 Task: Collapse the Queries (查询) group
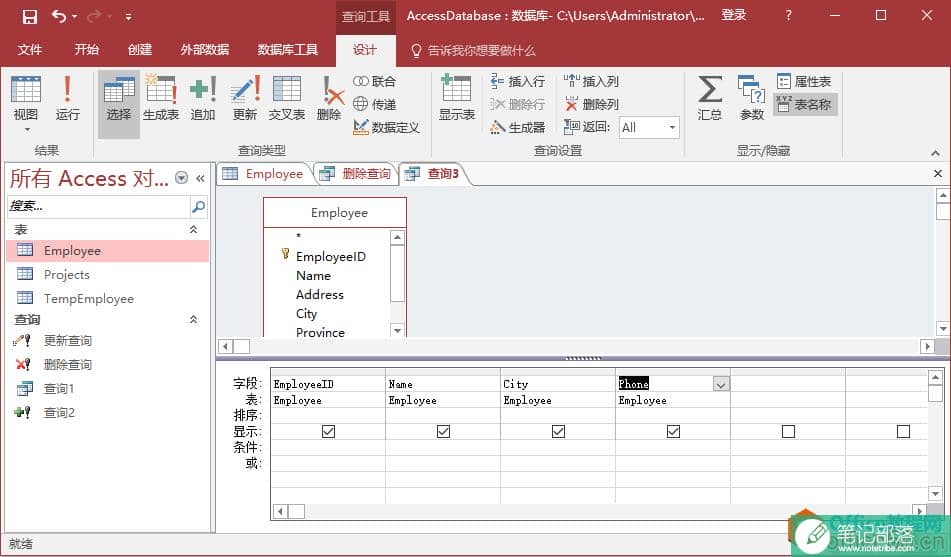pos(193,319)
